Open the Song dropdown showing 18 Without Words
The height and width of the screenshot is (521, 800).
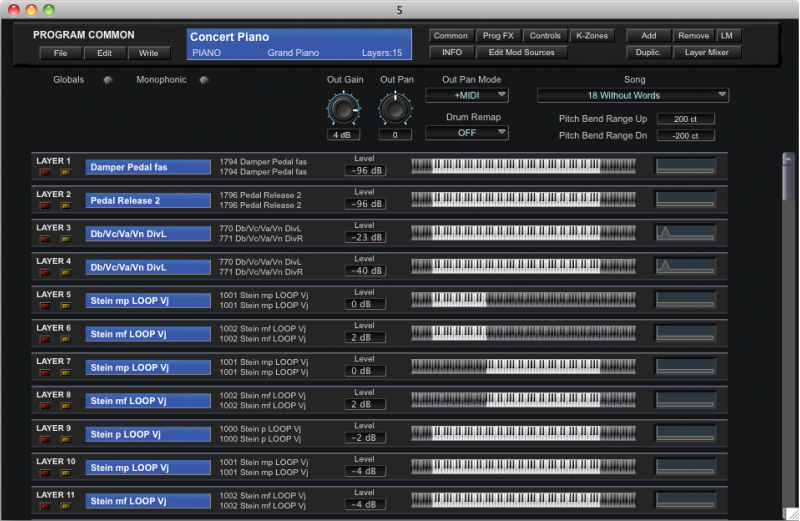coord(632,96)
